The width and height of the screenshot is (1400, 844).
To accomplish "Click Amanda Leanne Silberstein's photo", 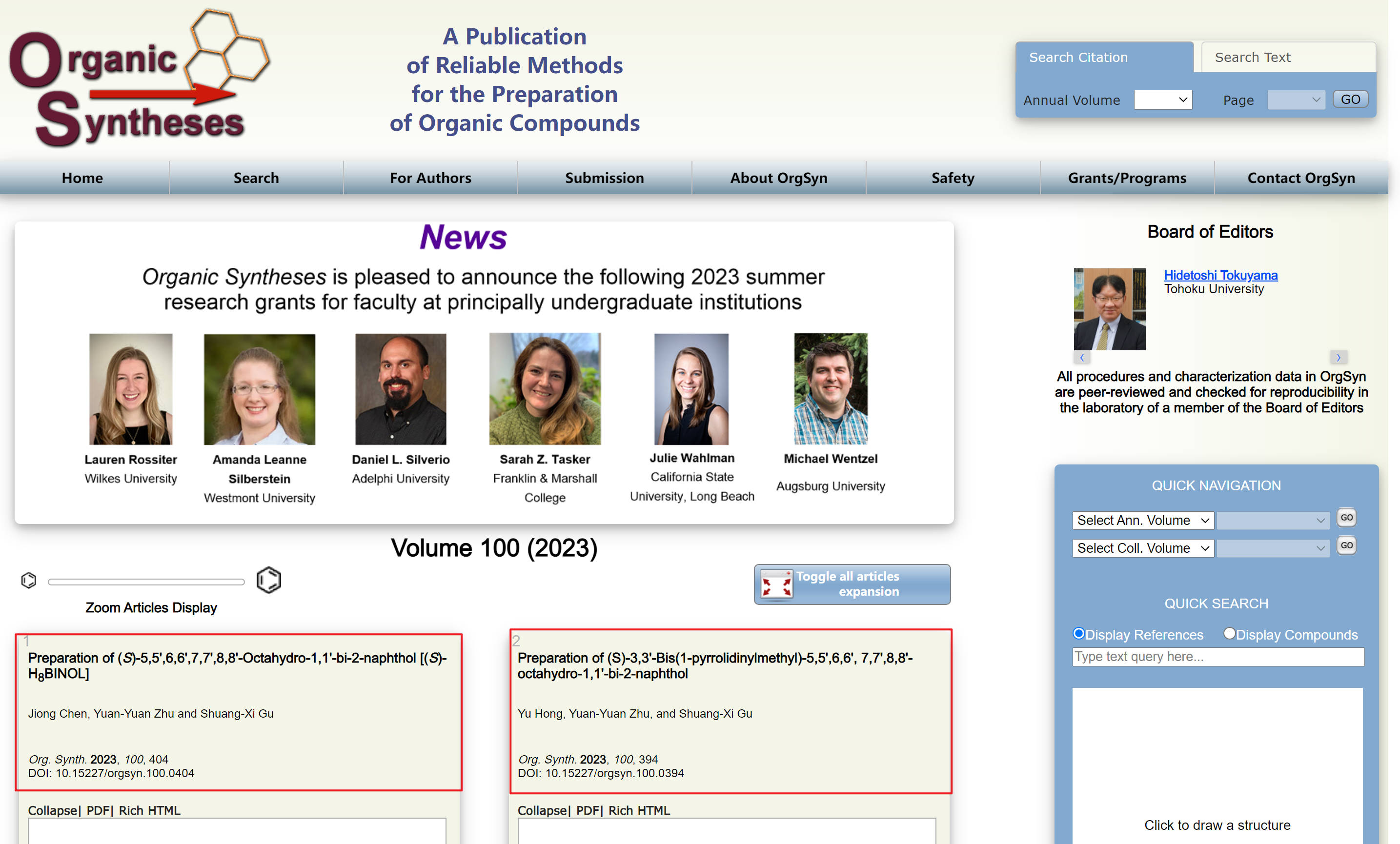I will pos(259,389).
